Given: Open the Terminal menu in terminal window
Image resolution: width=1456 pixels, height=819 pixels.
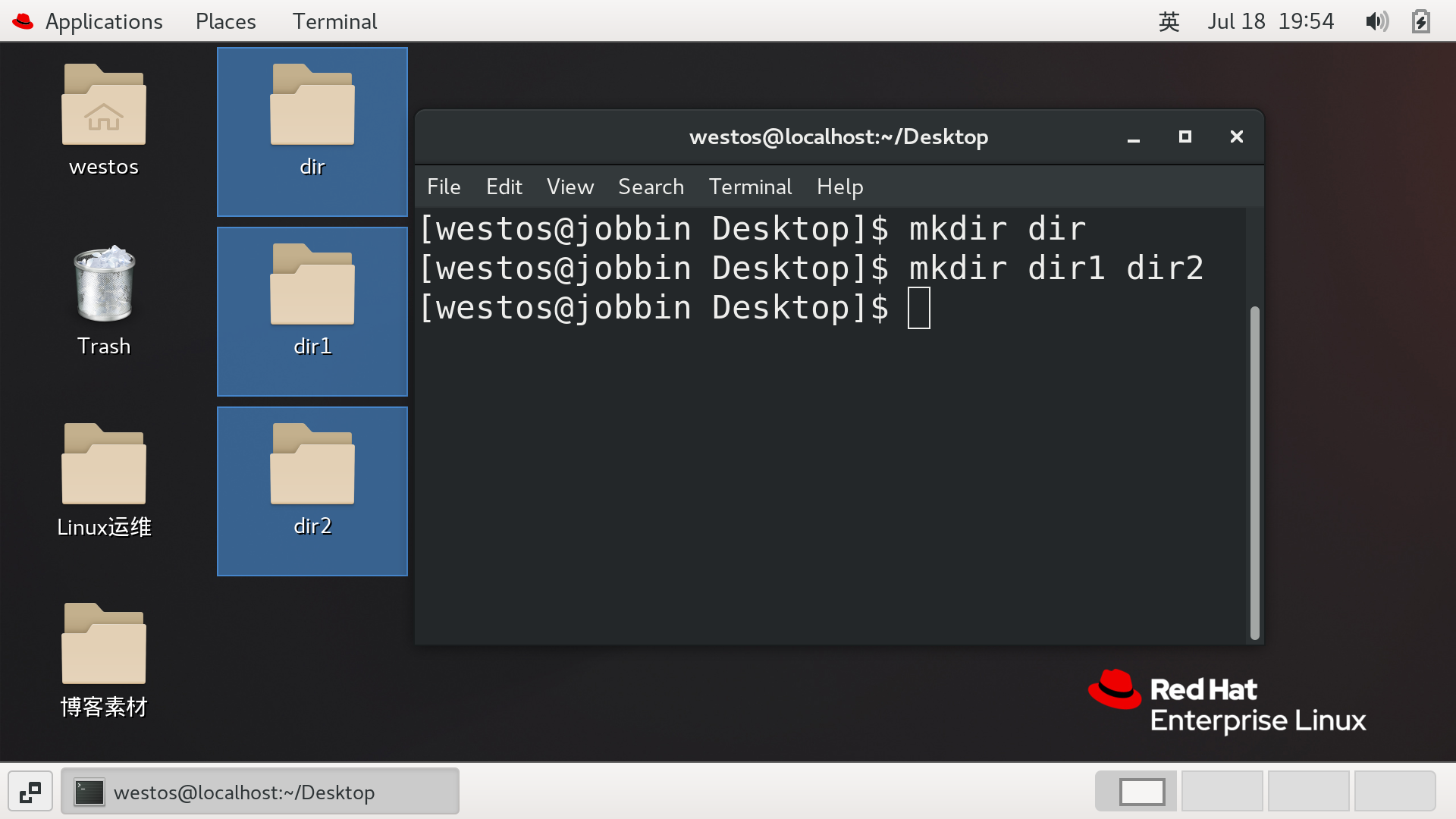Looking at the screenshot, I should pos(750,187).
